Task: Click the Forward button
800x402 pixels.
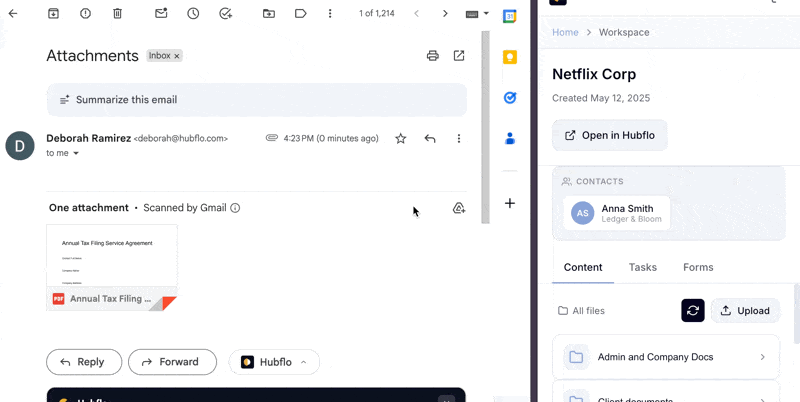Action: (x=172, y=362)
